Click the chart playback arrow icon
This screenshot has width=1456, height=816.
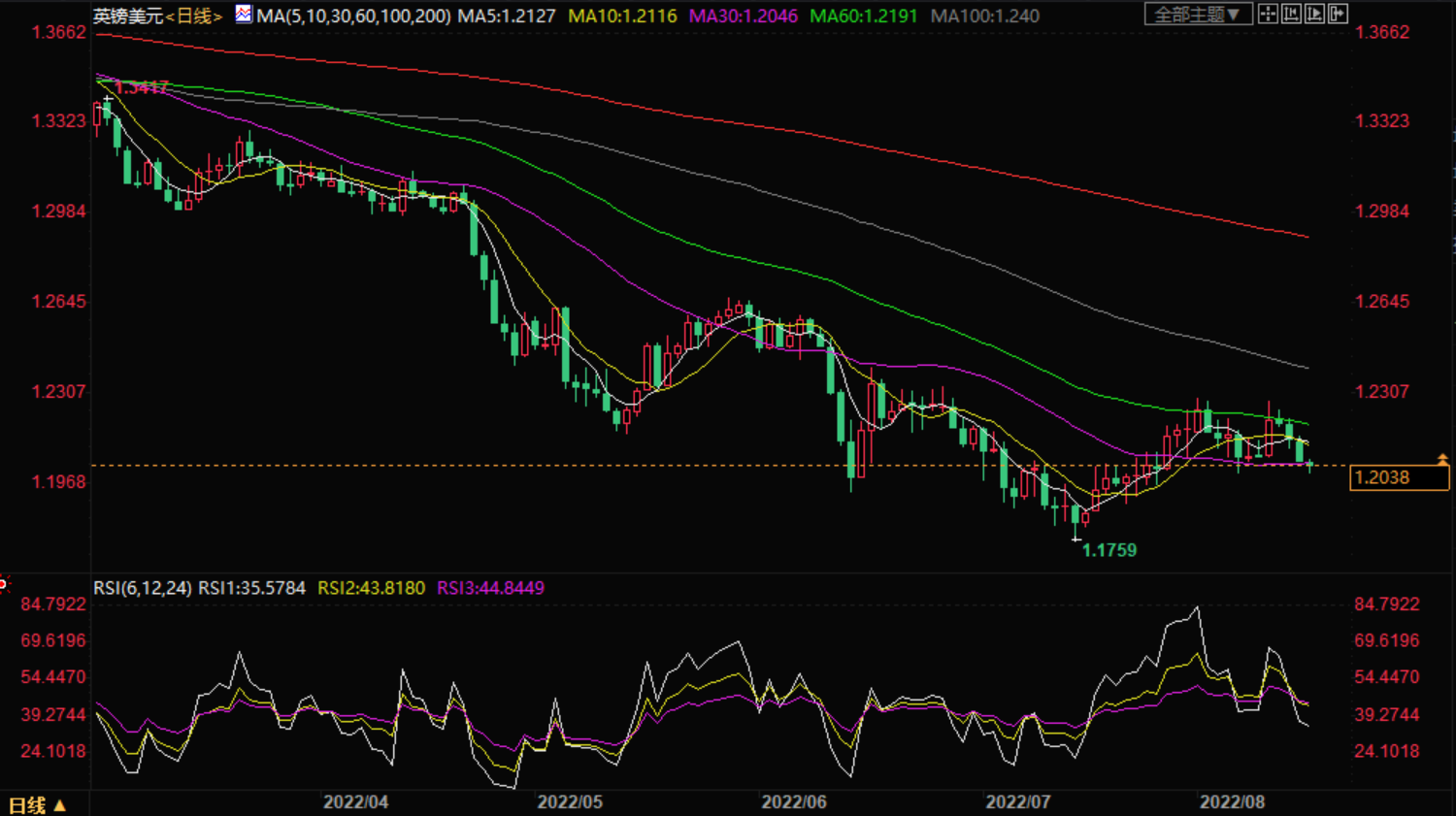1314,14
